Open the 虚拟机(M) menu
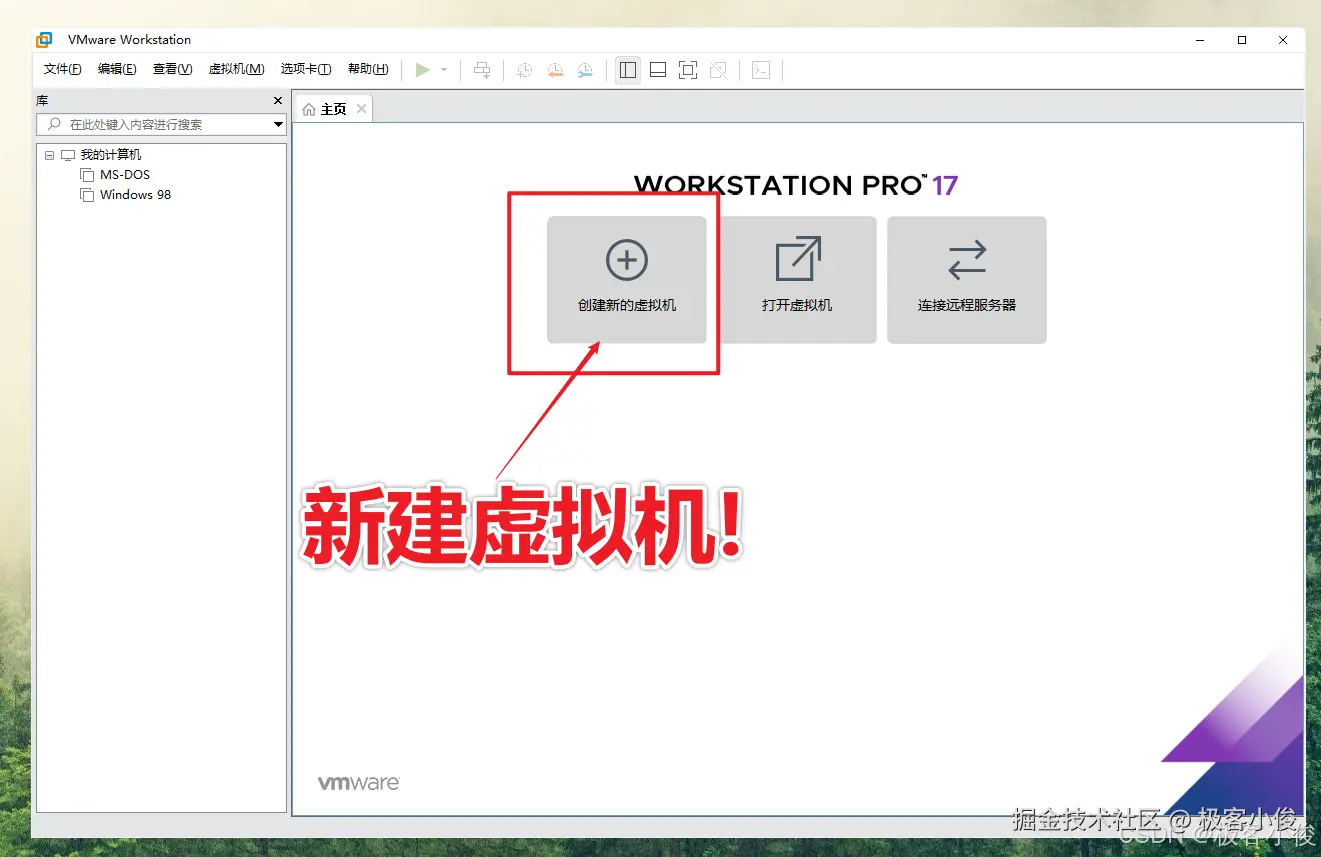The width and height of the screenshot is (1321, 857). click(236, 69)
